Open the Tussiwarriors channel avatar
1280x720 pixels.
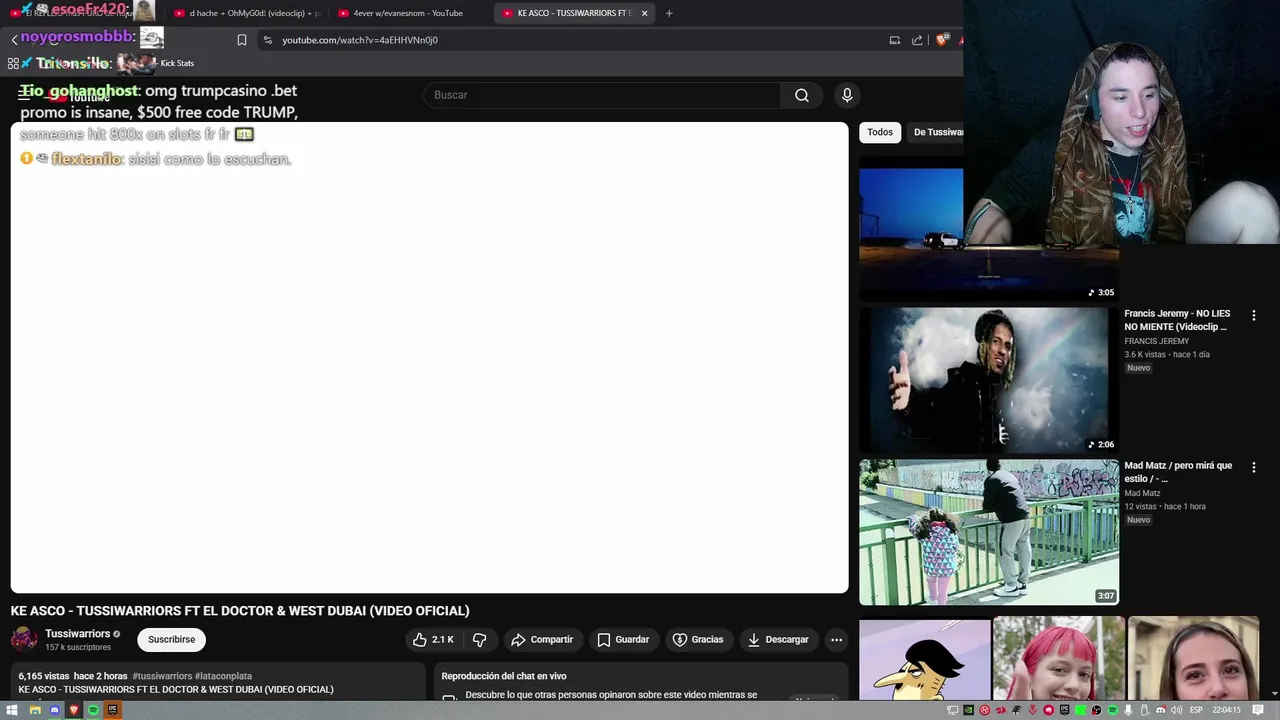(x=24, y=639)
